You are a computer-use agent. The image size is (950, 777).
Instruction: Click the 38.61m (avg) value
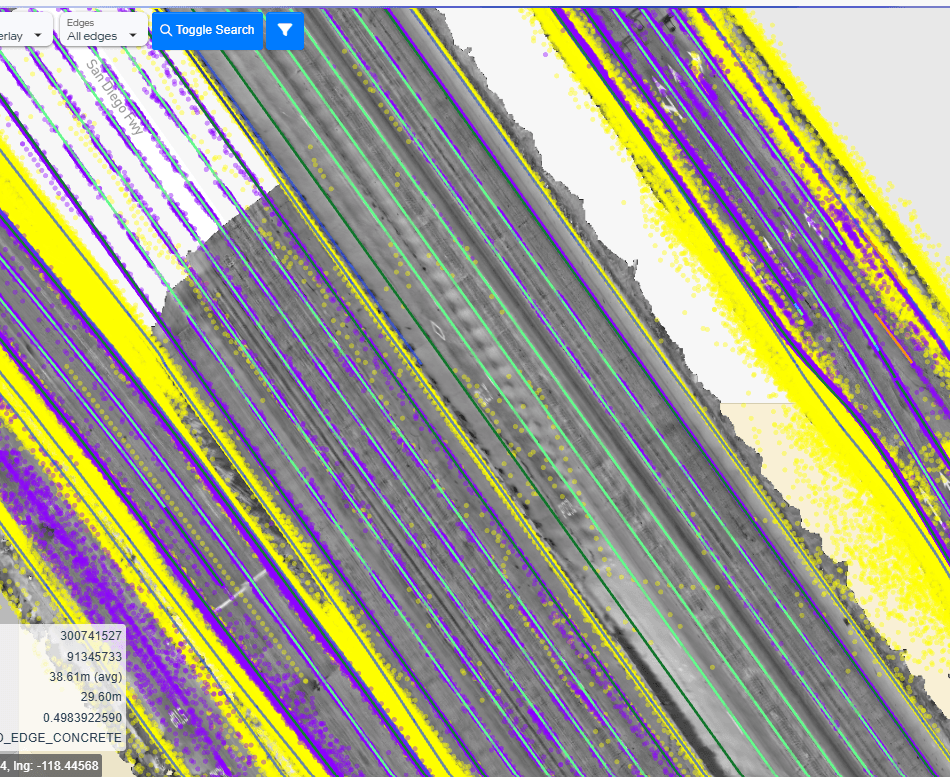click(85, 676)
